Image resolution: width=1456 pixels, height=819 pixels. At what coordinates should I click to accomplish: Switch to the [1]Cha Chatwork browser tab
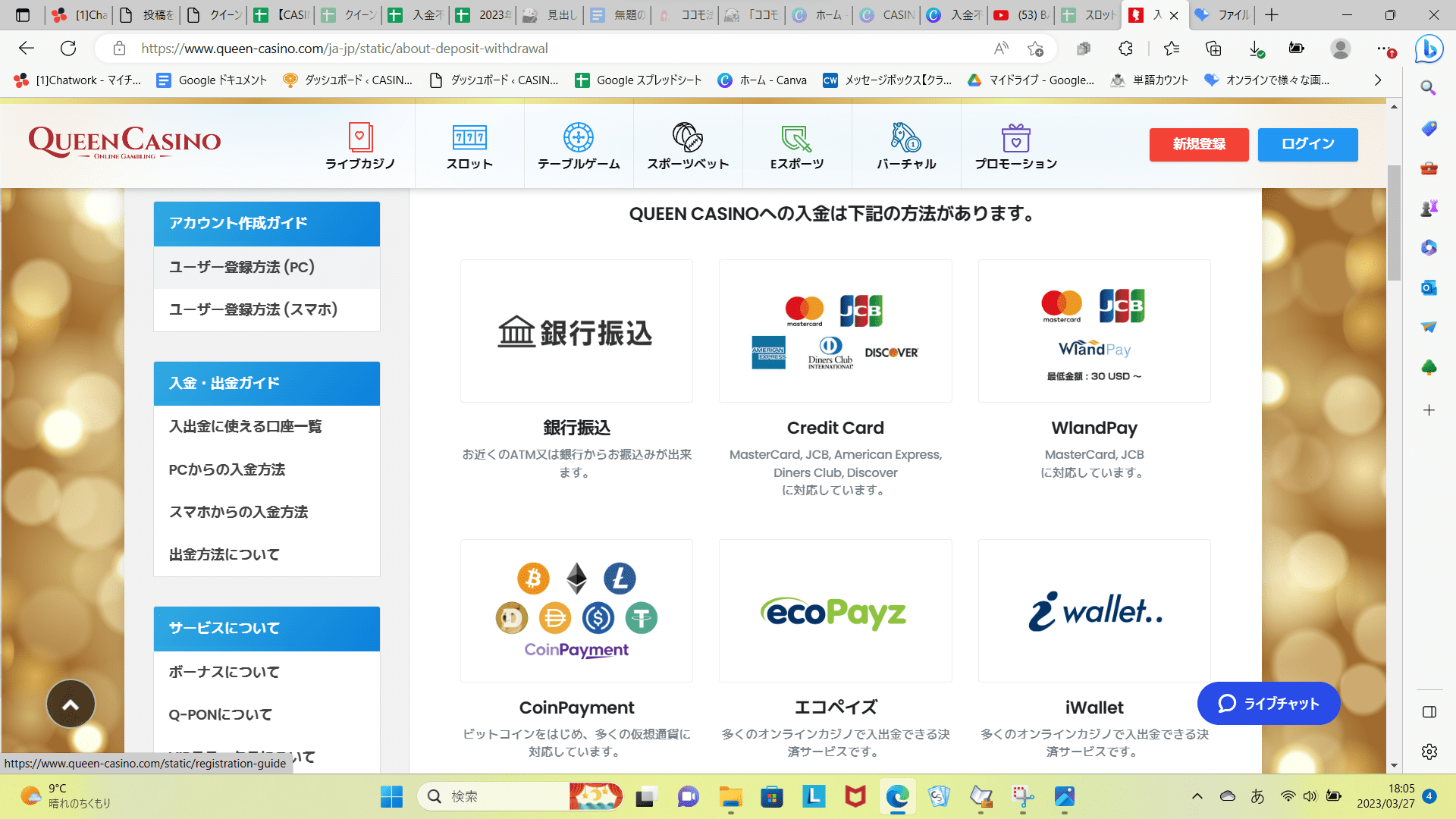tap(79, 14)
